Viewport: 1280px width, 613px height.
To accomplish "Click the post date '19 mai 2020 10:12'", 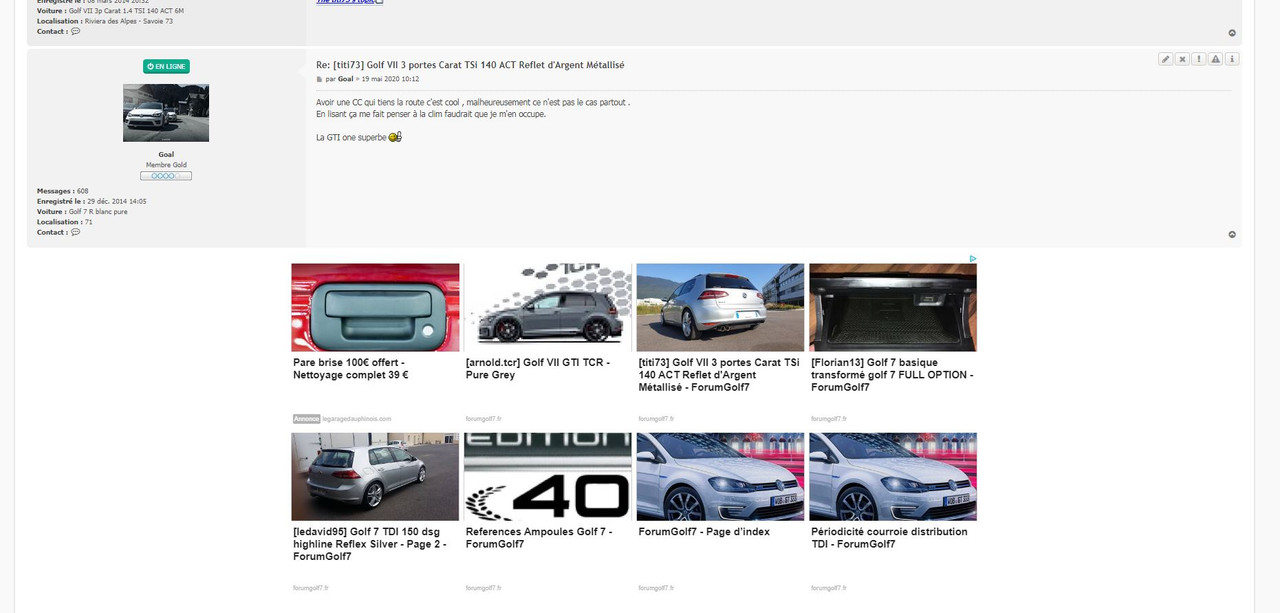I will 390,79.
